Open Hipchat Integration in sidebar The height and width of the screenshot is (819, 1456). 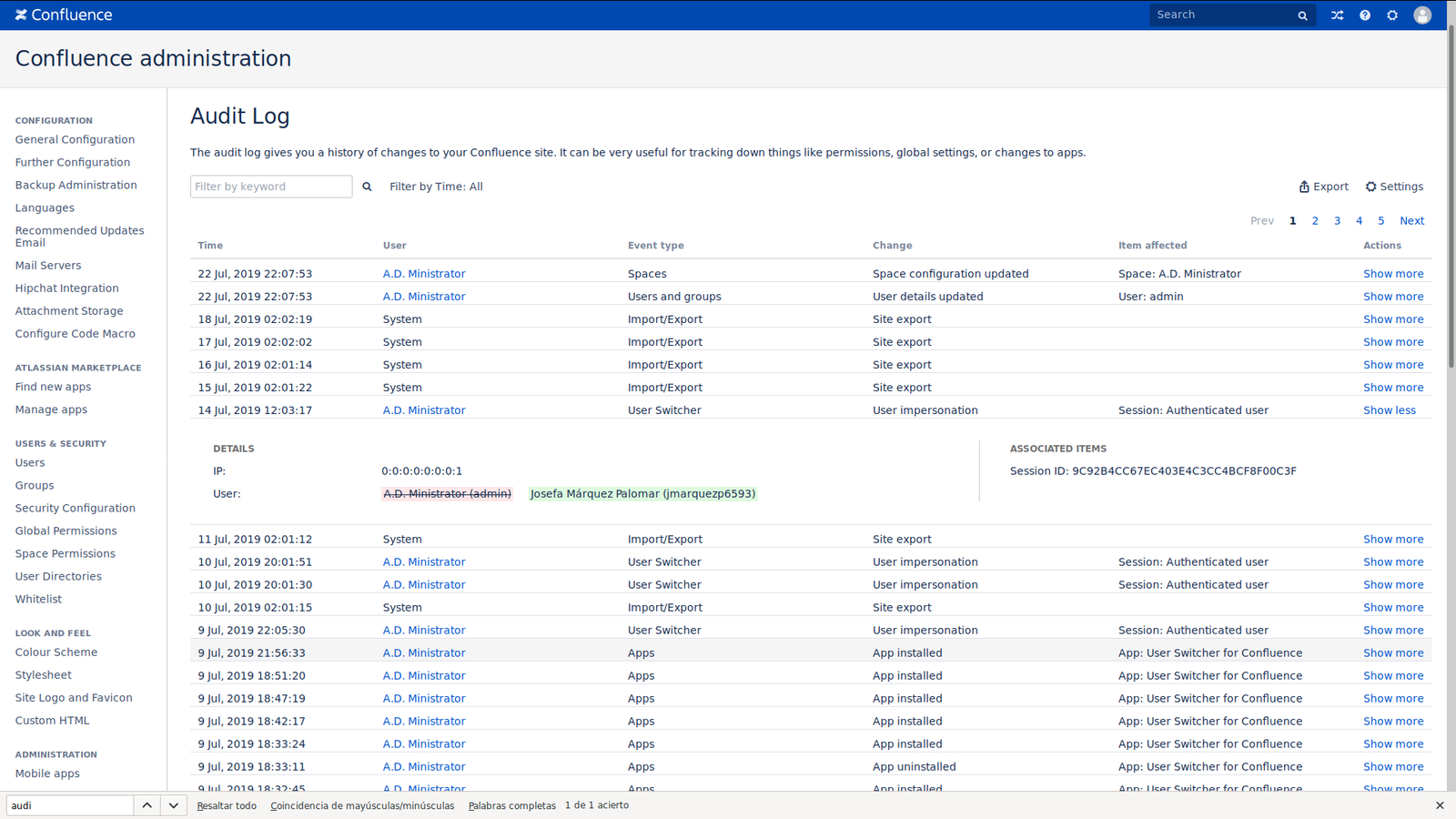coord(66,288)
